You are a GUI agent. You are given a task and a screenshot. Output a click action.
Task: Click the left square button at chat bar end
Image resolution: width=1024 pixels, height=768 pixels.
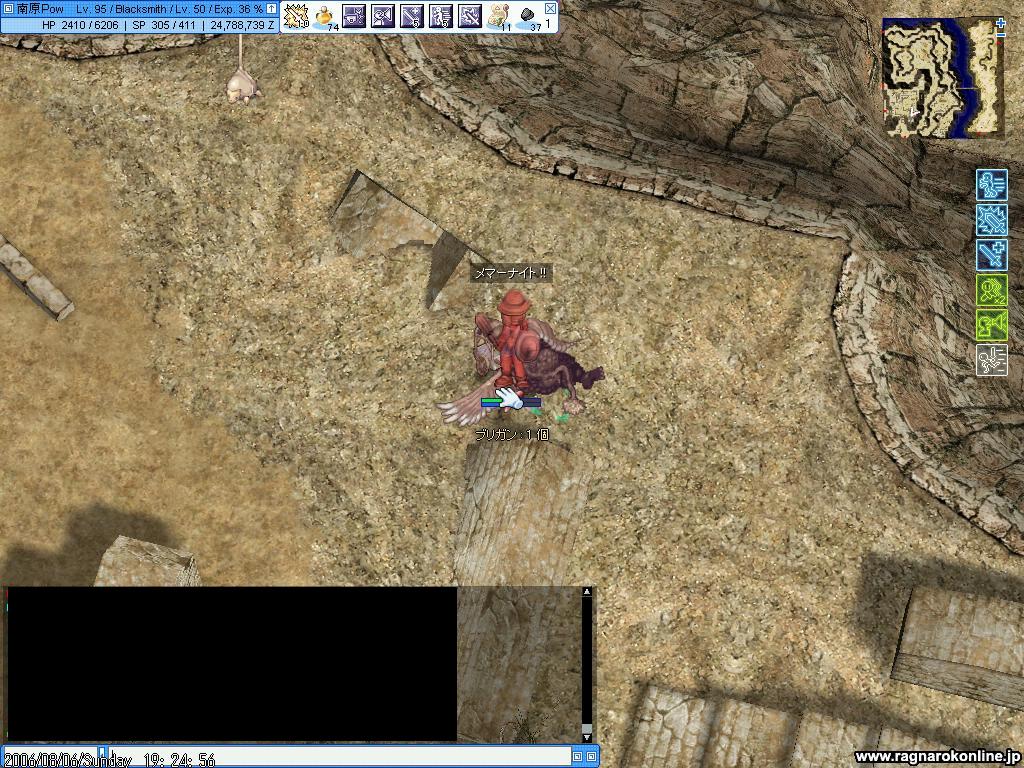pyautogui.click(x=577, y=757)
